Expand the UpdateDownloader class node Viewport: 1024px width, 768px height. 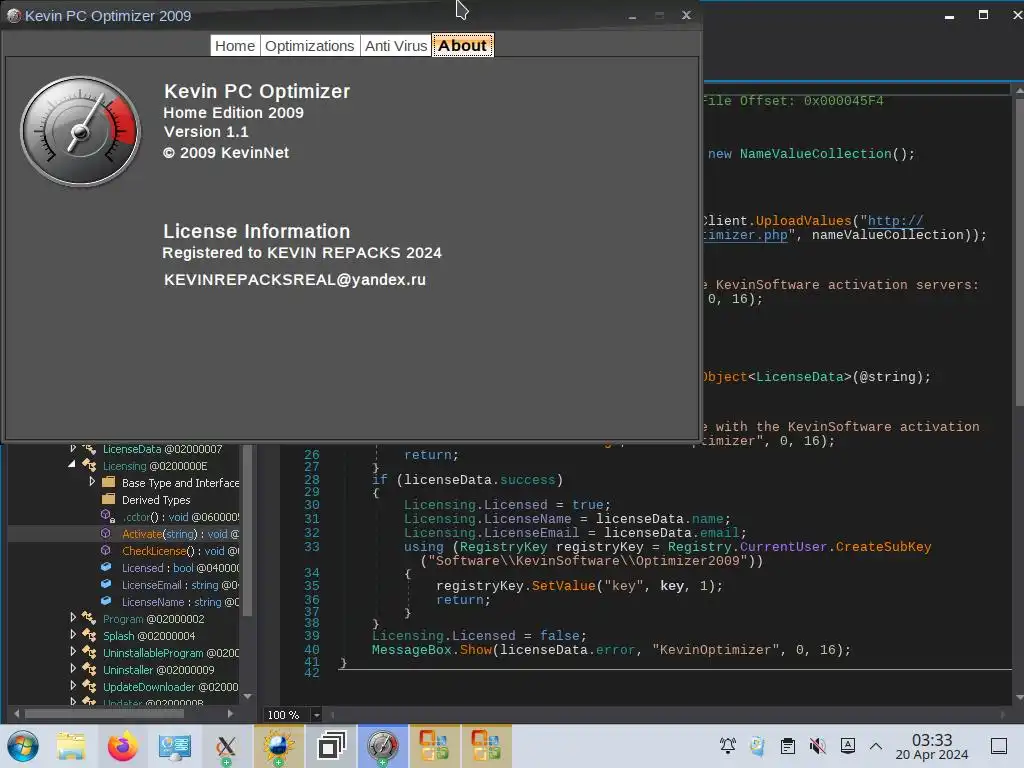(x=73, y=685)
